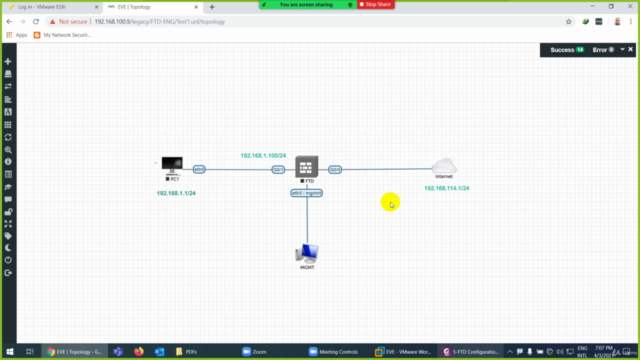Viewport: 640px width, 360px height.
Task: Close the EVE | Topology tab
Action: click(x=196, y=7)
